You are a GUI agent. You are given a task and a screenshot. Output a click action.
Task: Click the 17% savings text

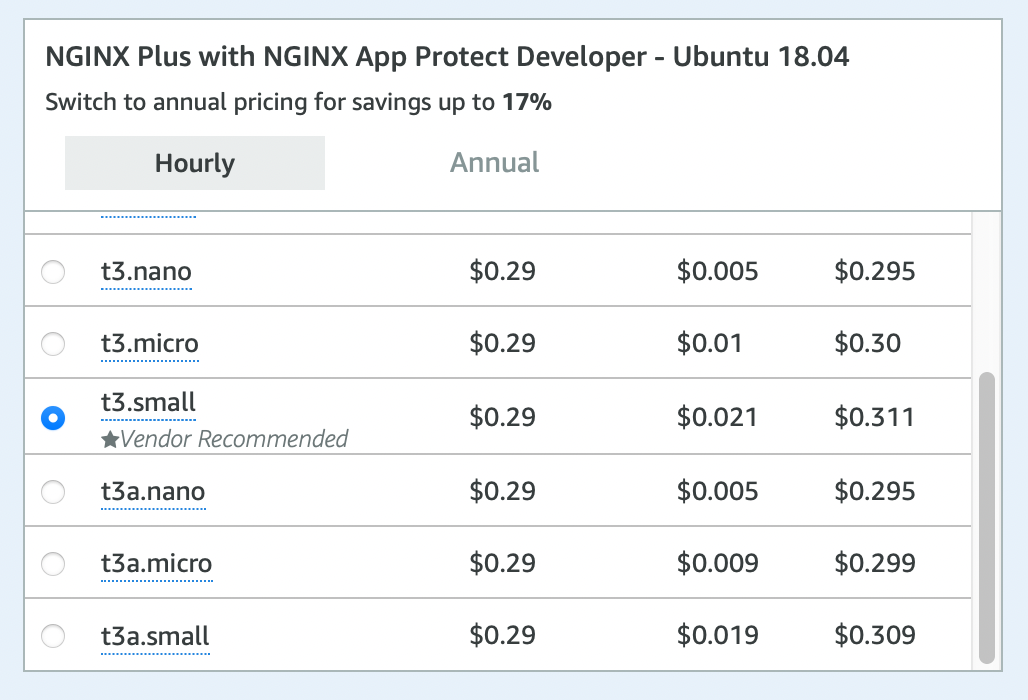coord(527,102)
